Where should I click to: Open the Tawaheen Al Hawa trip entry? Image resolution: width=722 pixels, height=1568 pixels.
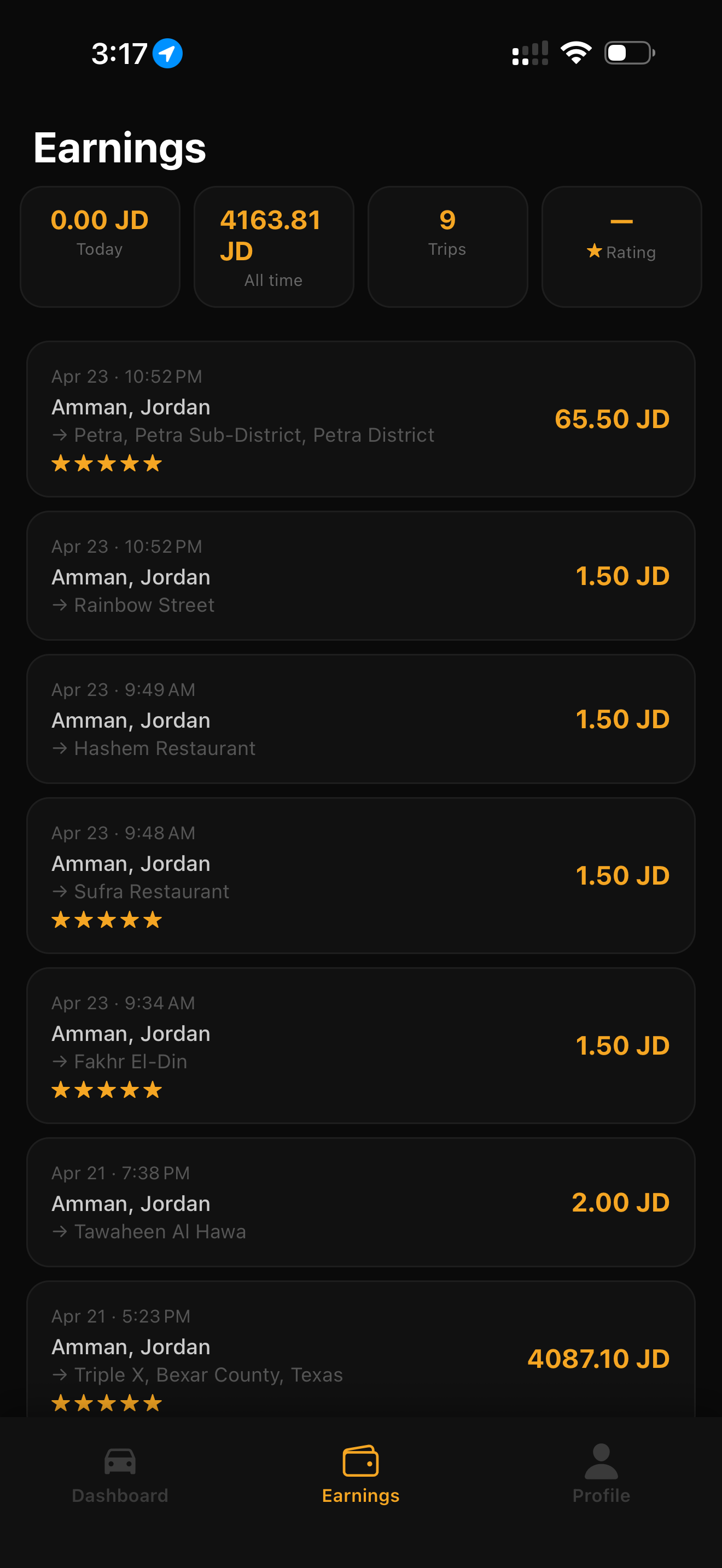[x=360, y=1202]
